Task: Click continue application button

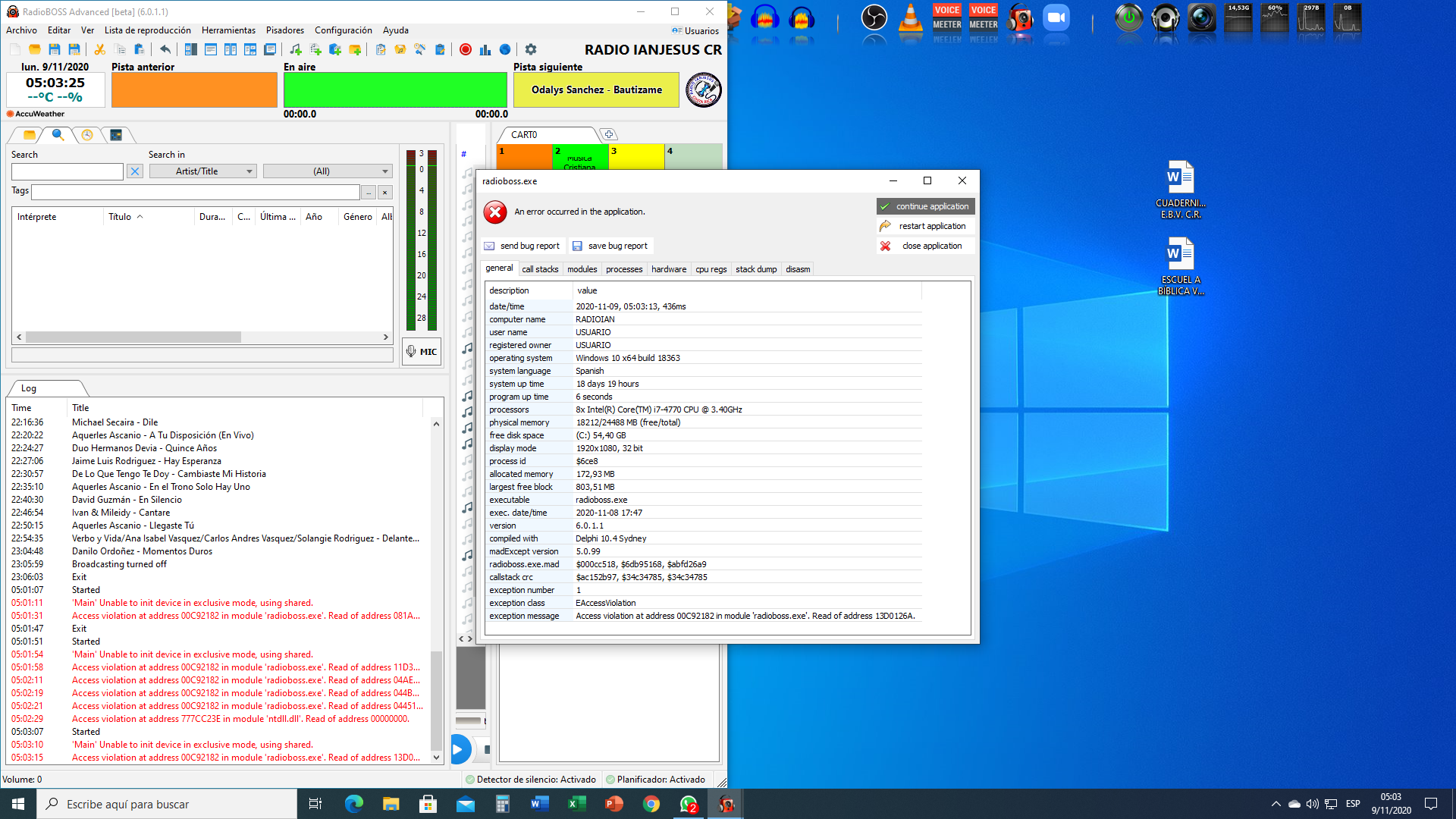Action: coord(925,206)
